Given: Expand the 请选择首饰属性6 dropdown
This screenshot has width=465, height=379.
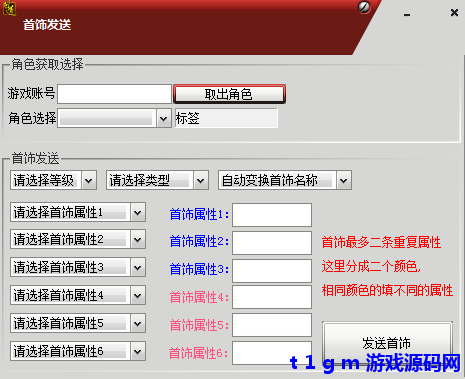Looking at the screenshot, I should pyautogui.click(x=138, y=351).
